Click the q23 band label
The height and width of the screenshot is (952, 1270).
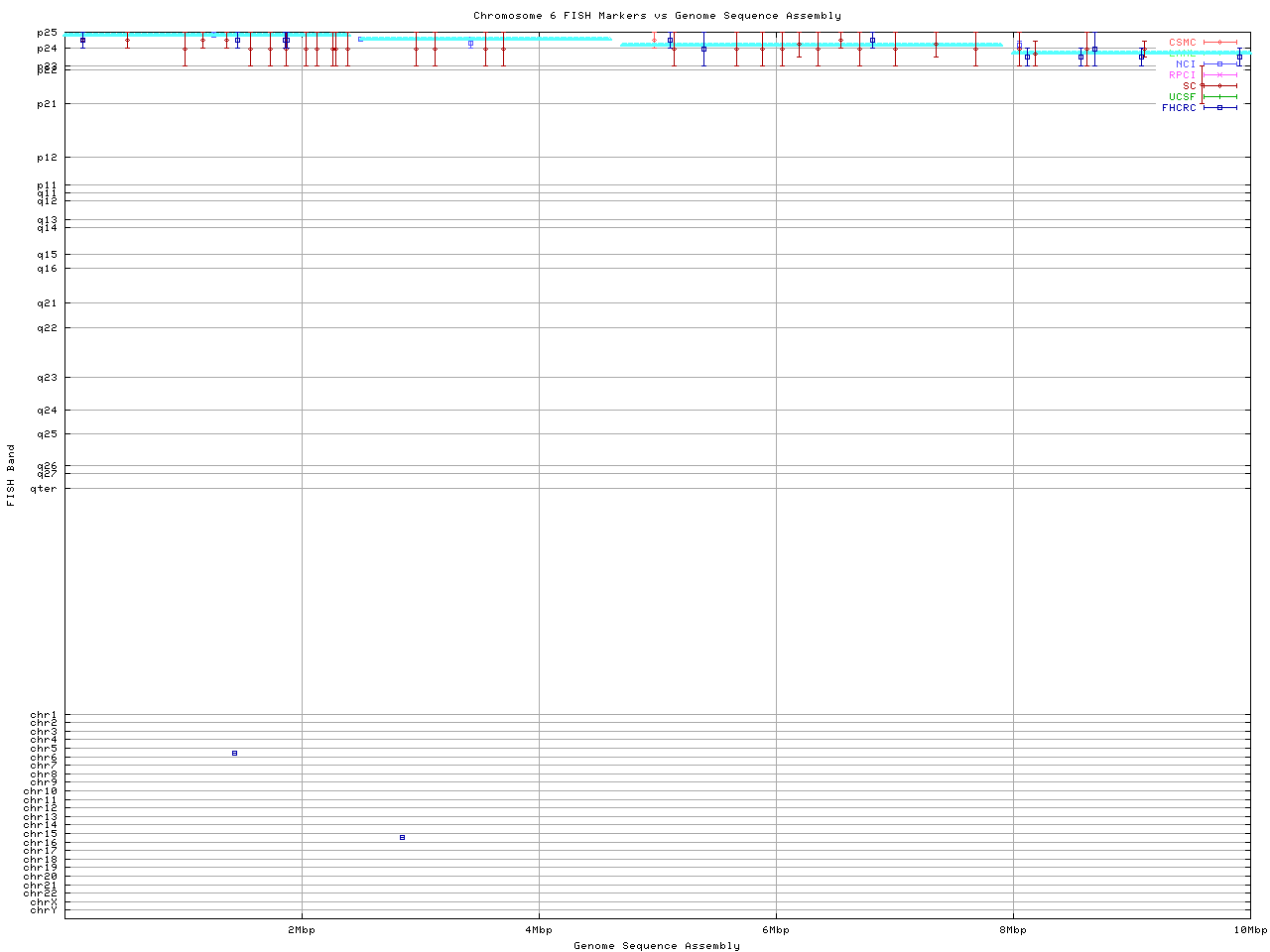48,378
